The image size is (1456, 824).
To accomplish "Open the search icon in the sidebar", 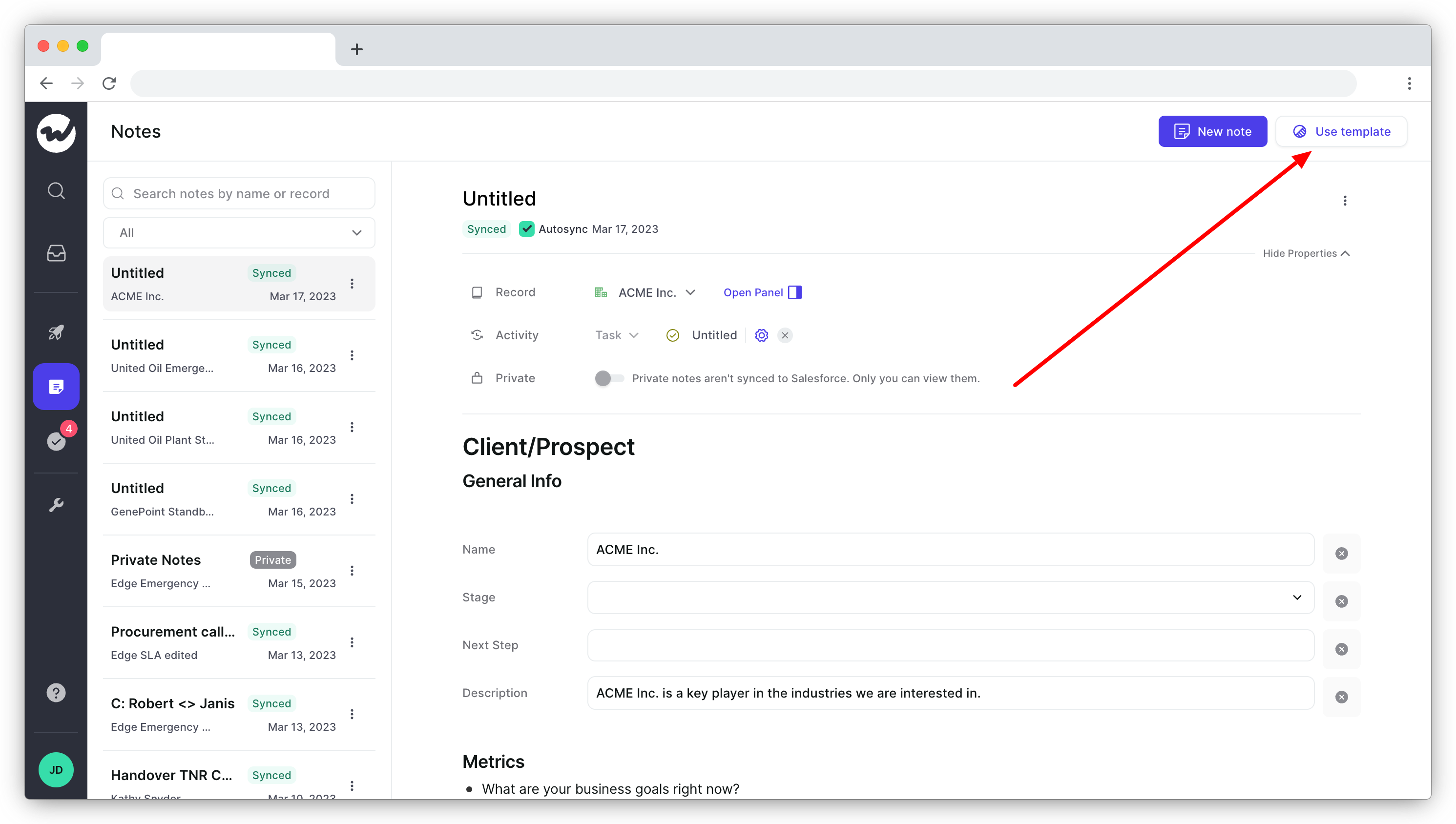I will (56, 191).
